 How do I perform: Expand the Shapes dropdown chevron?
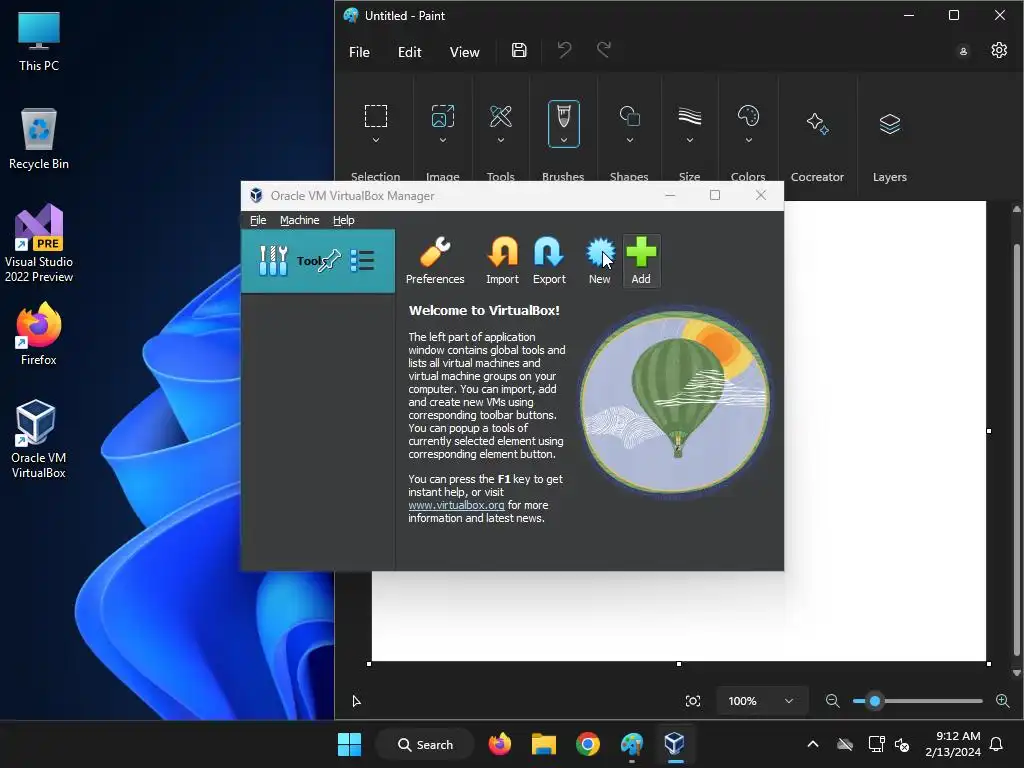pos(630,140)
